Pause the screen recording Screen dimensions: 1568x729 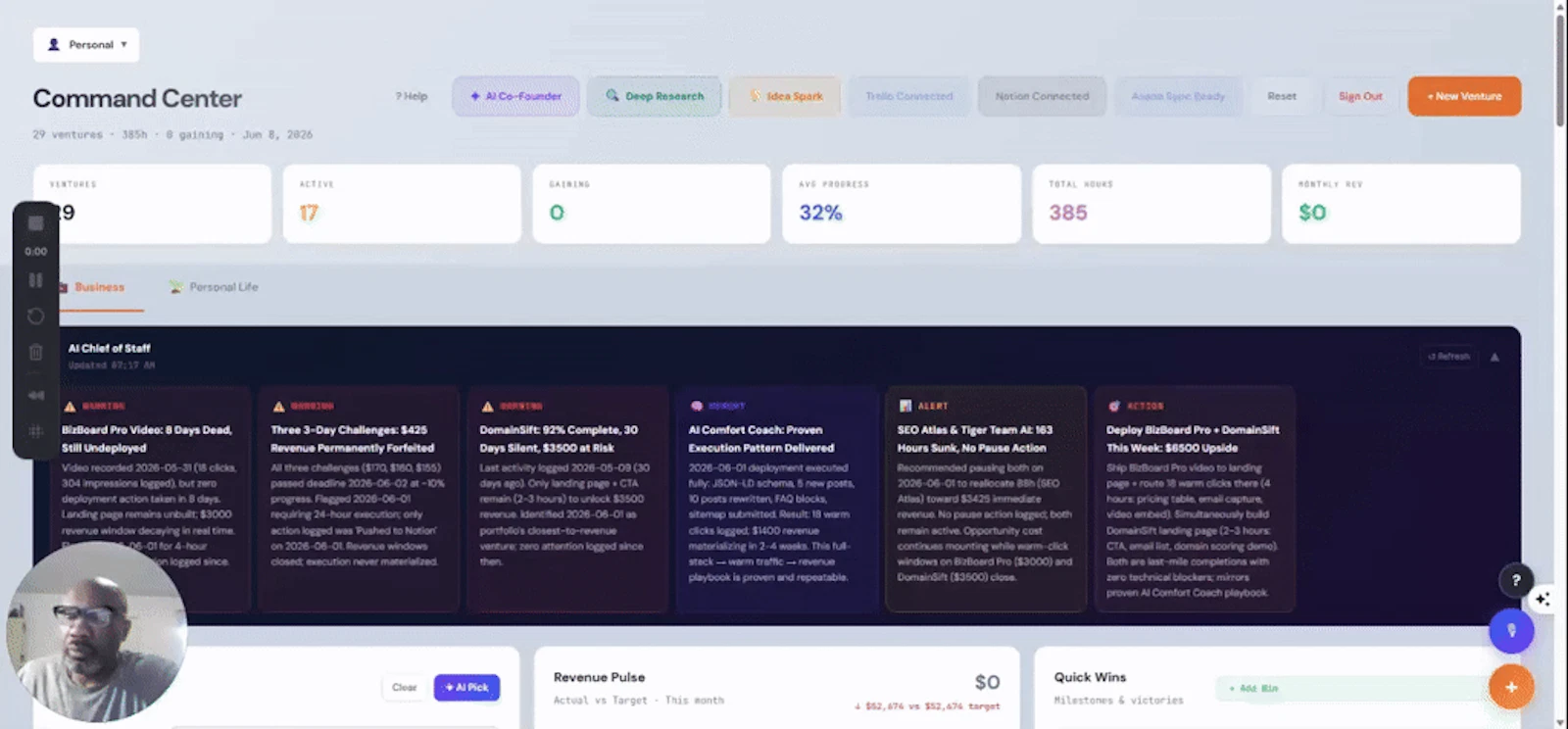[x=35, y=280]
